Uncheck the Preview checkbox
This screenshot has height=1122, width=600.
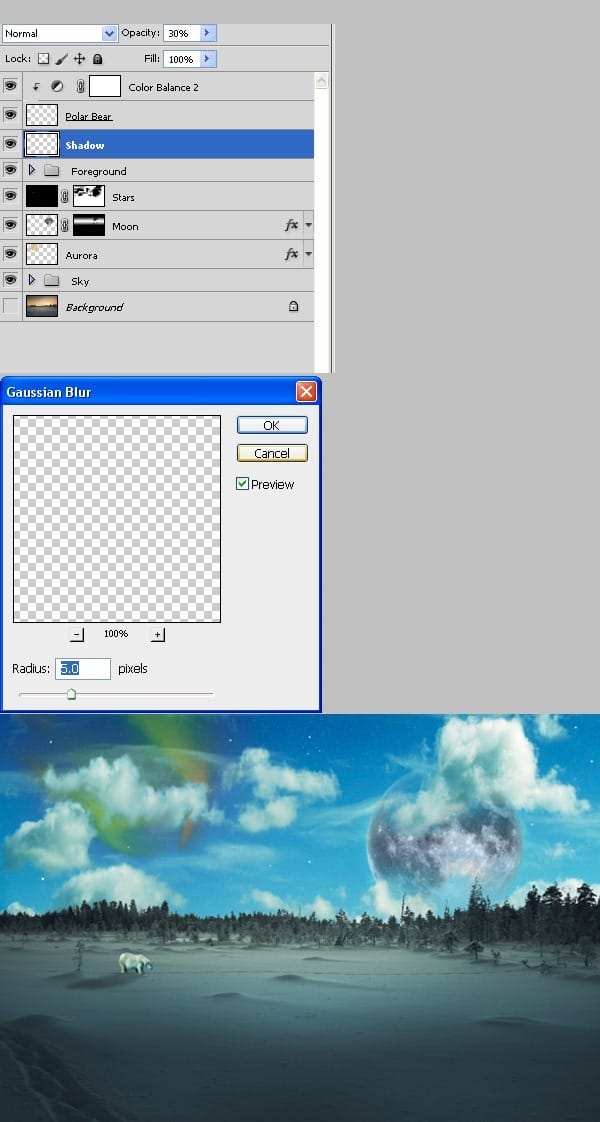click(242, 484)
